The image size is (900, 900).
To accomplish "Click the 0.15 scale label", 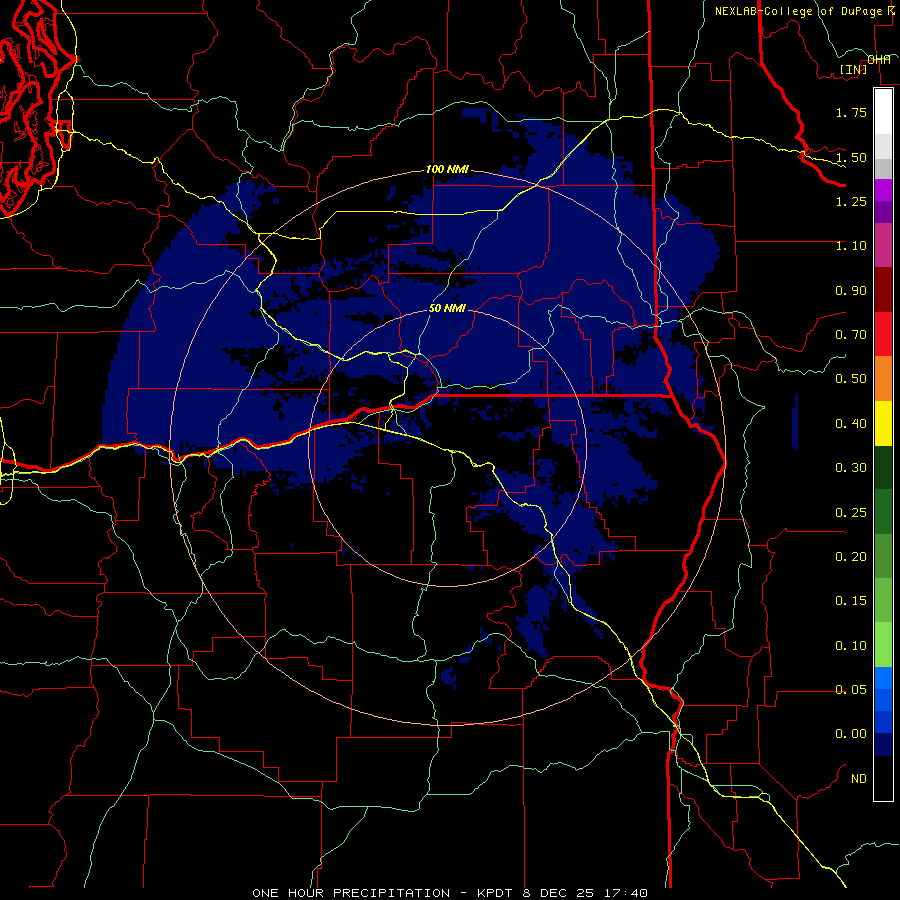I will pos(851,601).
